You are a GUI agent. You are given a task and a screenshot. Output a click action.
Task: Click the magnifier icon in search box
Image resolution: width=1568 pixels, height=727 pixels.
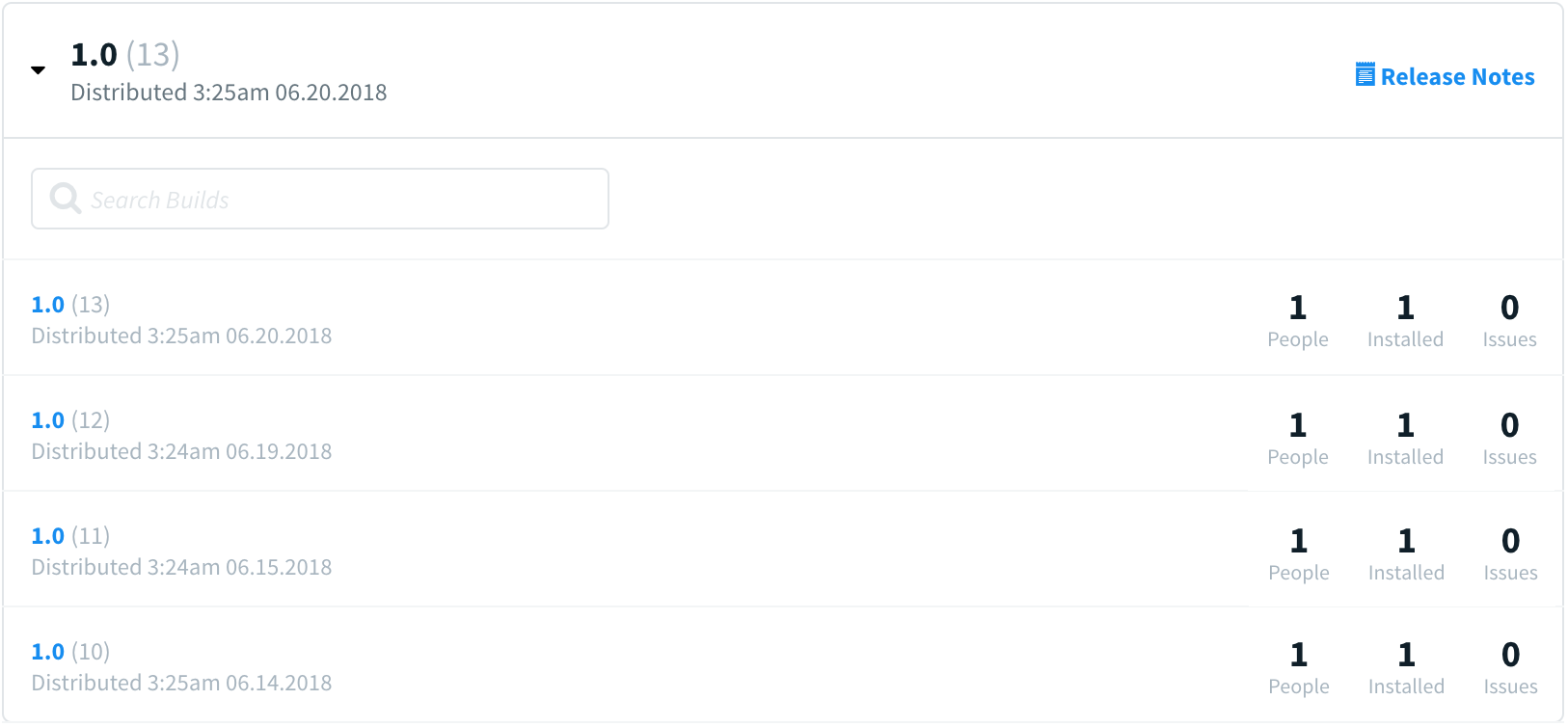click(x=65, y=199)
